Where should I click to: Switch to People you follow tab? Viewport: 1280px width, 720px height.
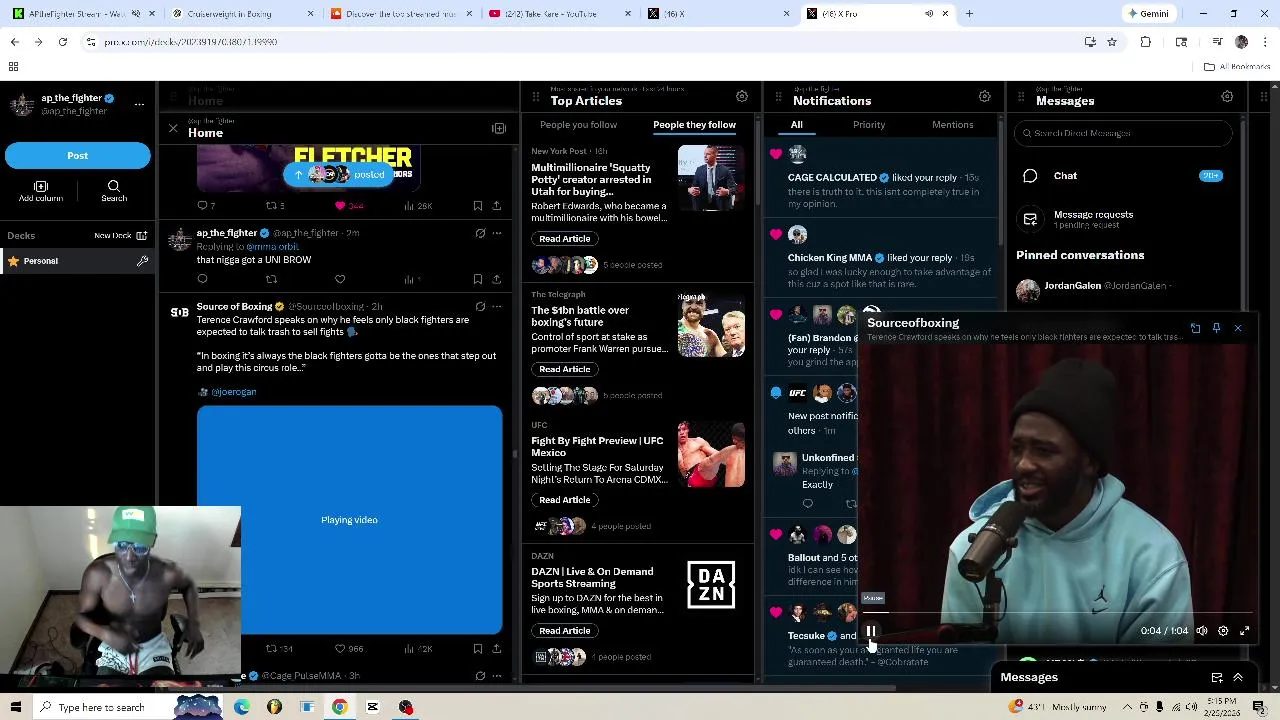point(578,125)
